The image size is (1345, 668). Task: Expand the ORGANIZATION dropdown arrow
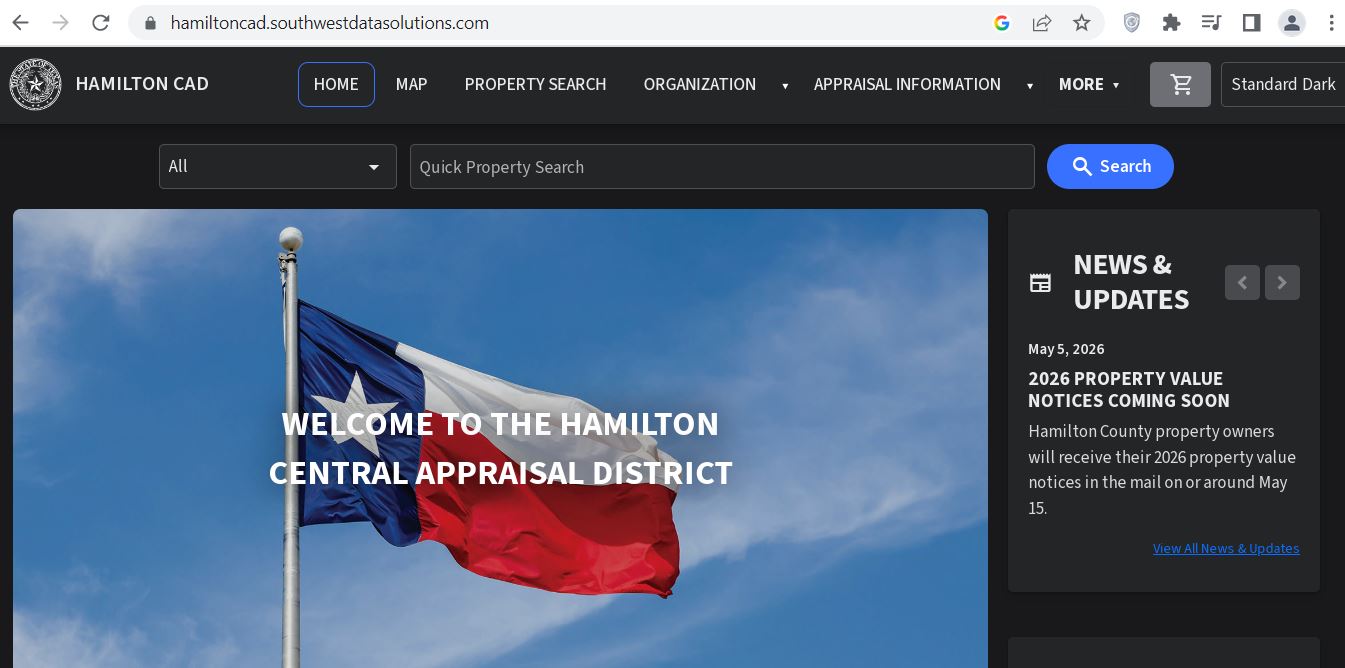click(x=785, y=86)
